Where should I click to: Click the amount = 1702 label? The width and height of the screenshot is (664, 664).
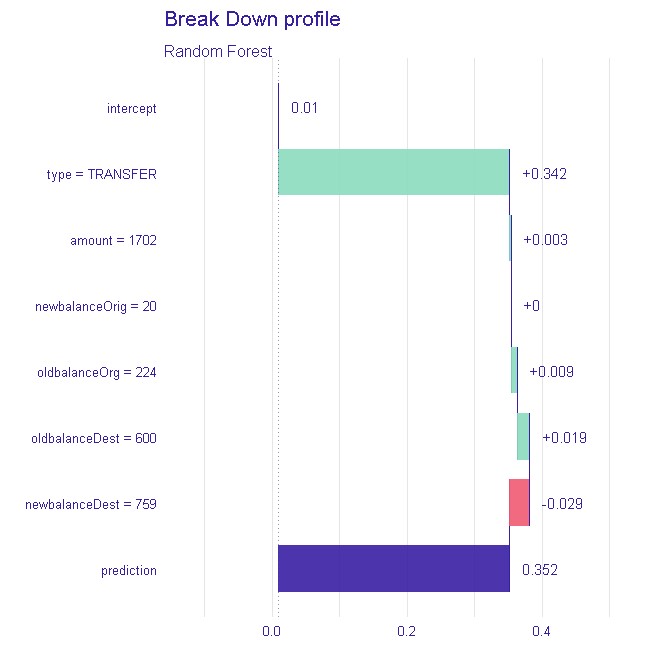pyautogui.click(x=113, y=240)
